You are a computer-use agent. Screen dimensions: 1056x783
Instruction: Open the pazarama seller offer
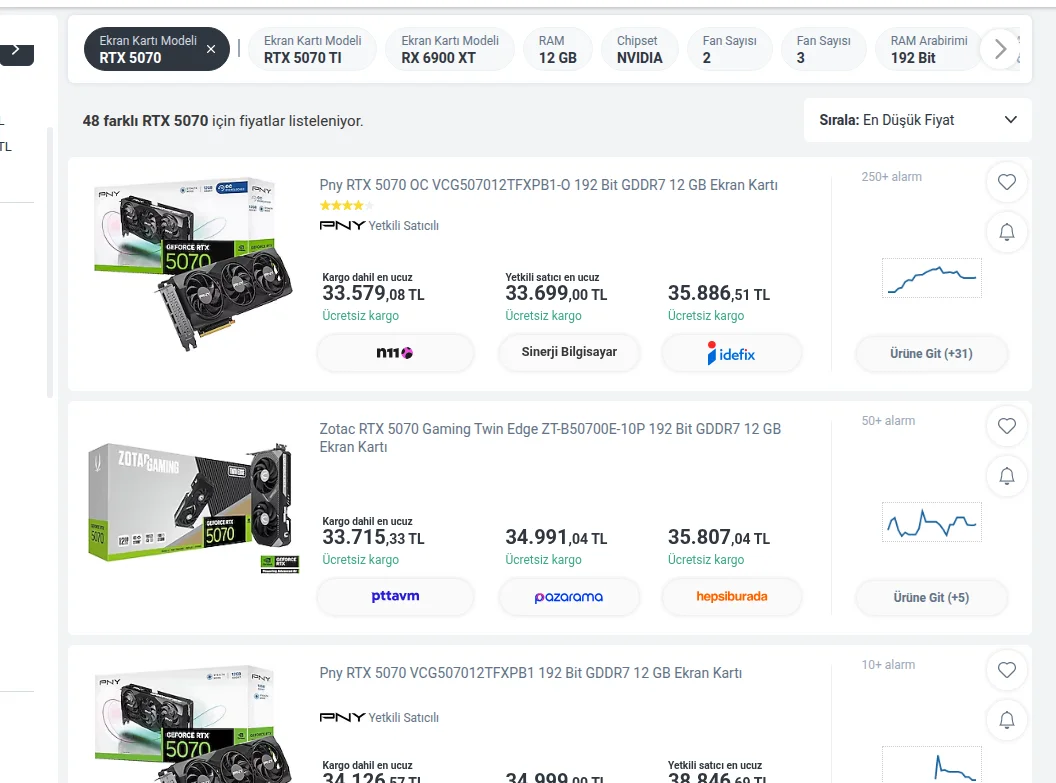click(569, 597)
